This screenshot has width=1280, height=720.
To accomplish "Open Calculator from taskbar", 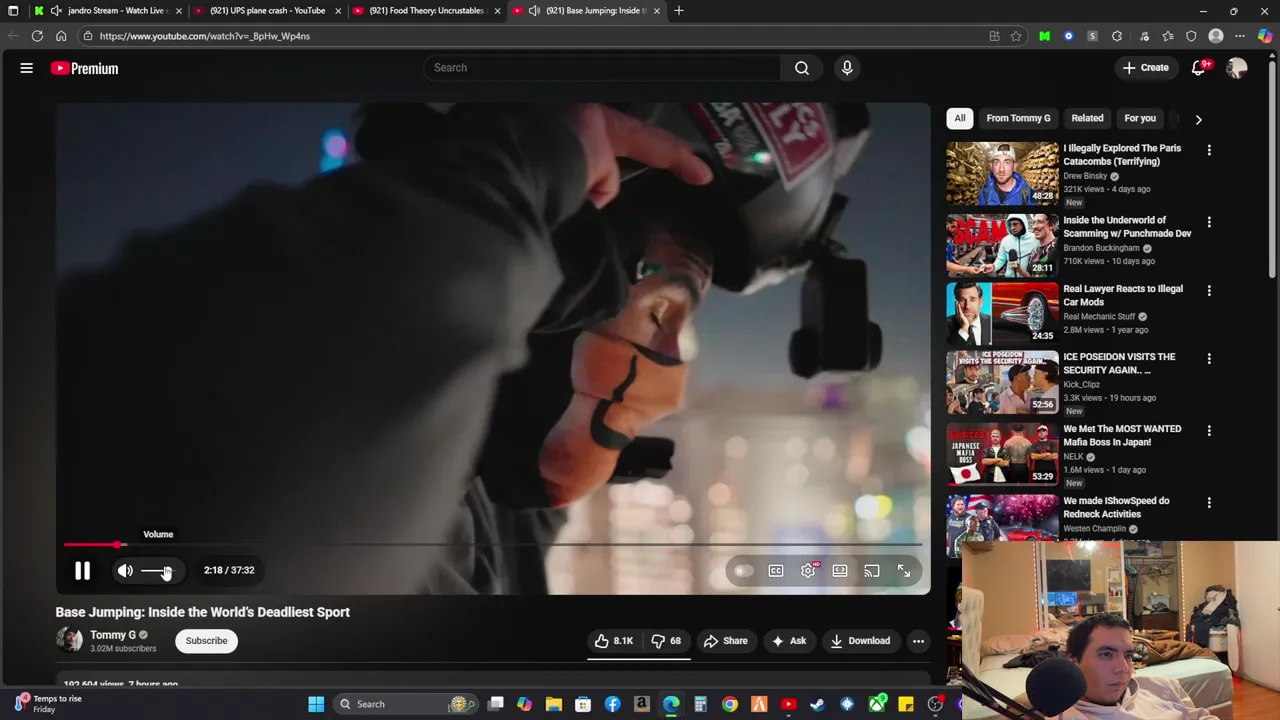I will click(700, 704).
